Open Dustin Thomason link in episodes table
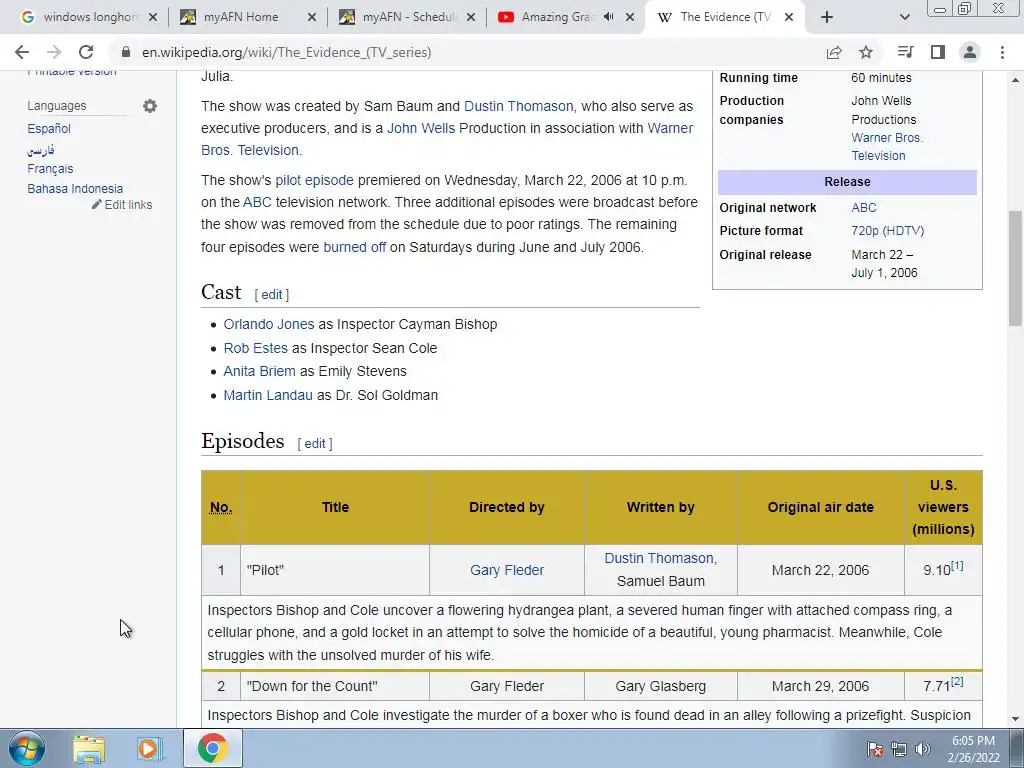 click(x=660, y=558)
